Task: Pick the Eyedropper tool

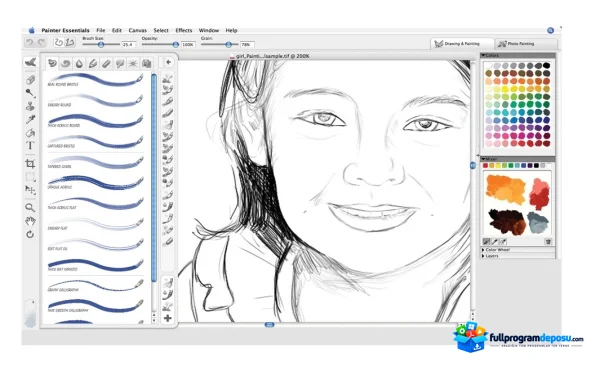Action: tap(30, 119)
